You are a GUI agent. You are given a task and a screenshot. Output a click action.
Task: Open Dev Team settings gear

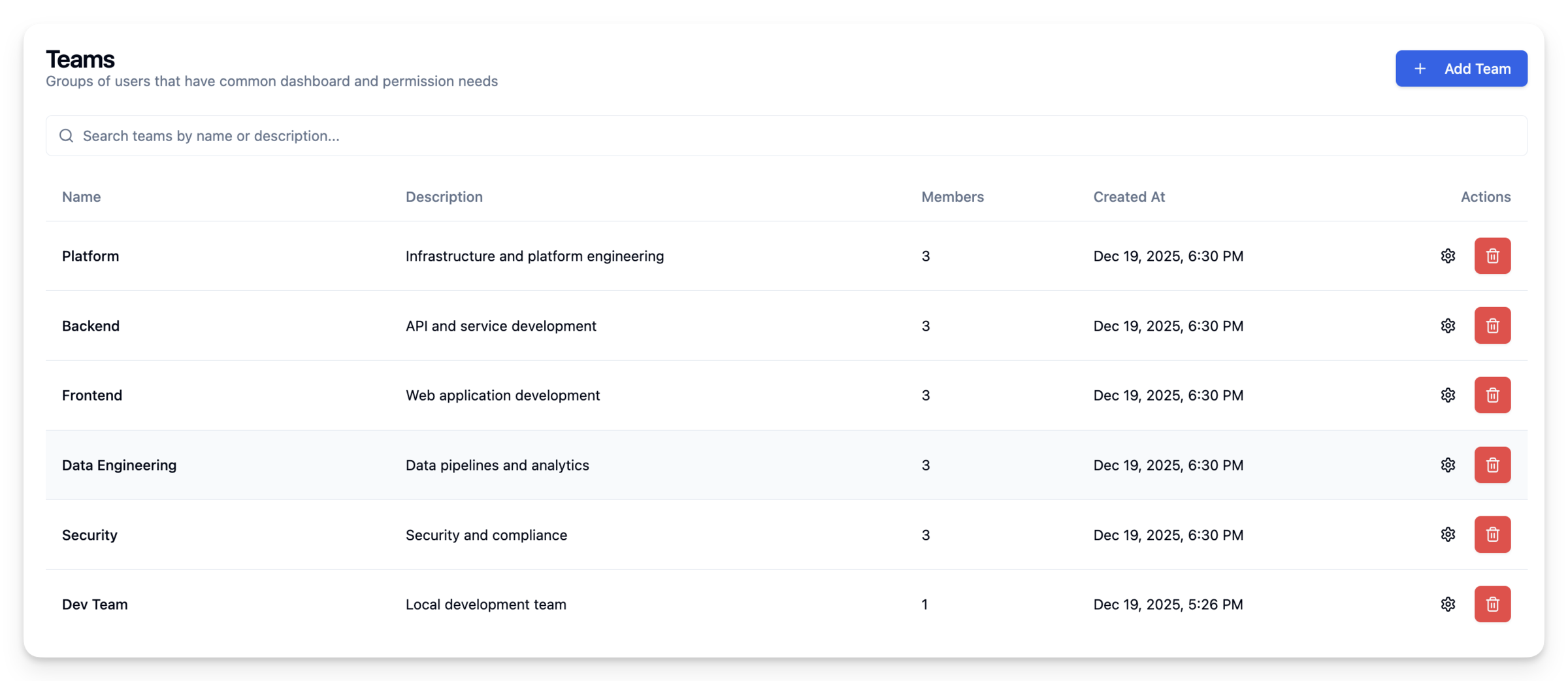pos(1448,604)
